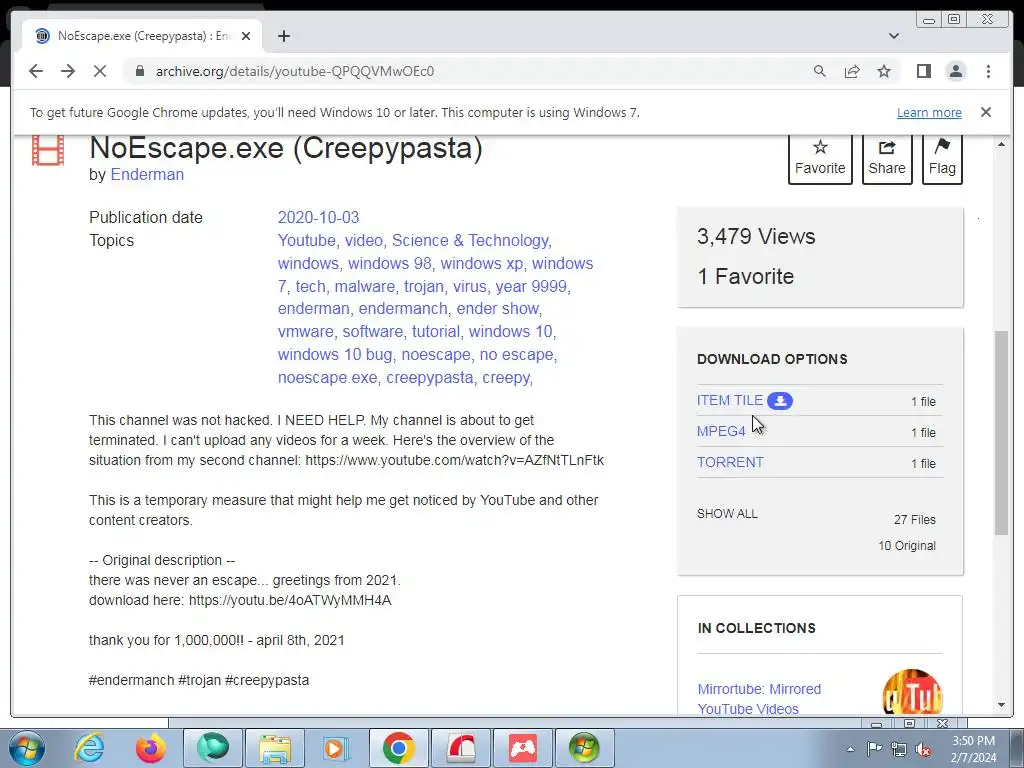Open Chrome's three-dot menu

pos(988,71)
